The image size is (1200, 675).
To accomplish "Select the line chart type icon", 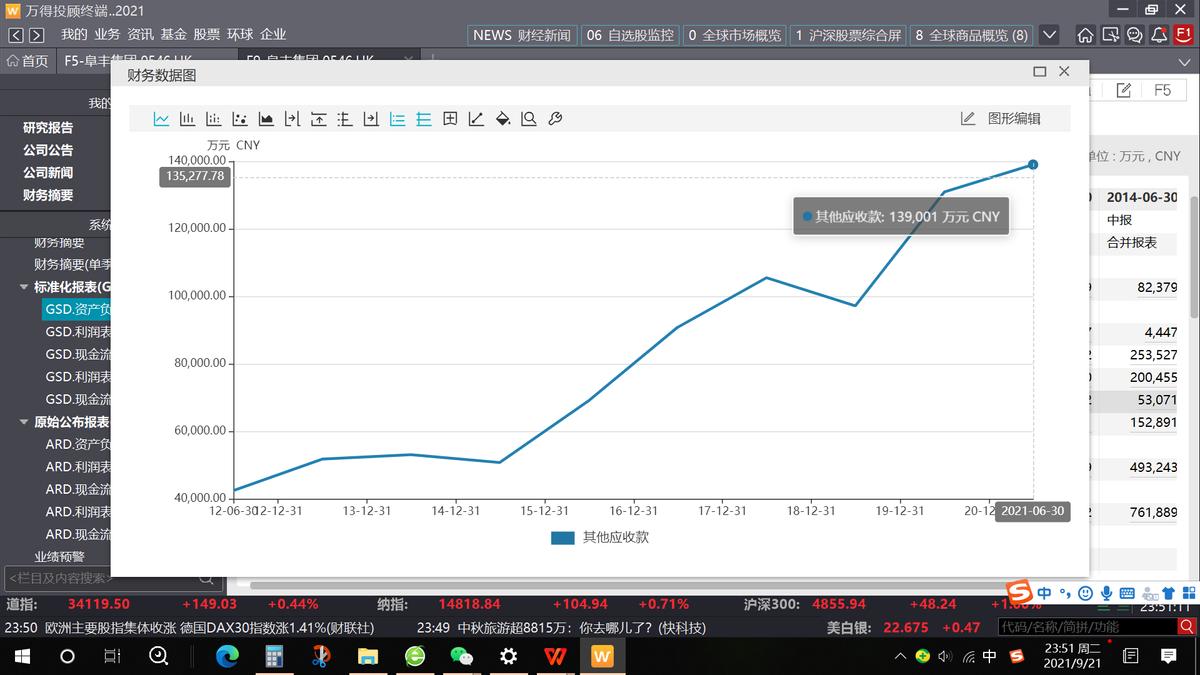I will click(161, 119).
